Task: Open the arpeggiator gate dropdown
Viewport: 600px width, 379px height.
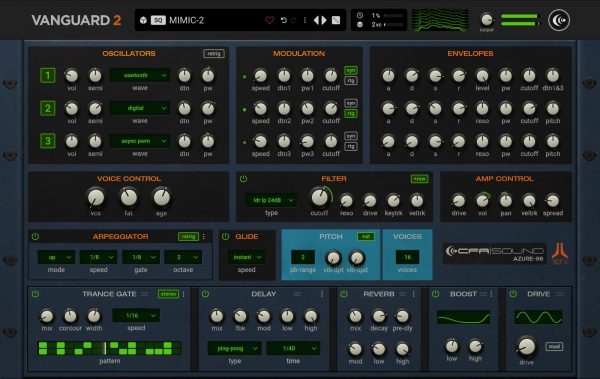Action: point(141,257)
